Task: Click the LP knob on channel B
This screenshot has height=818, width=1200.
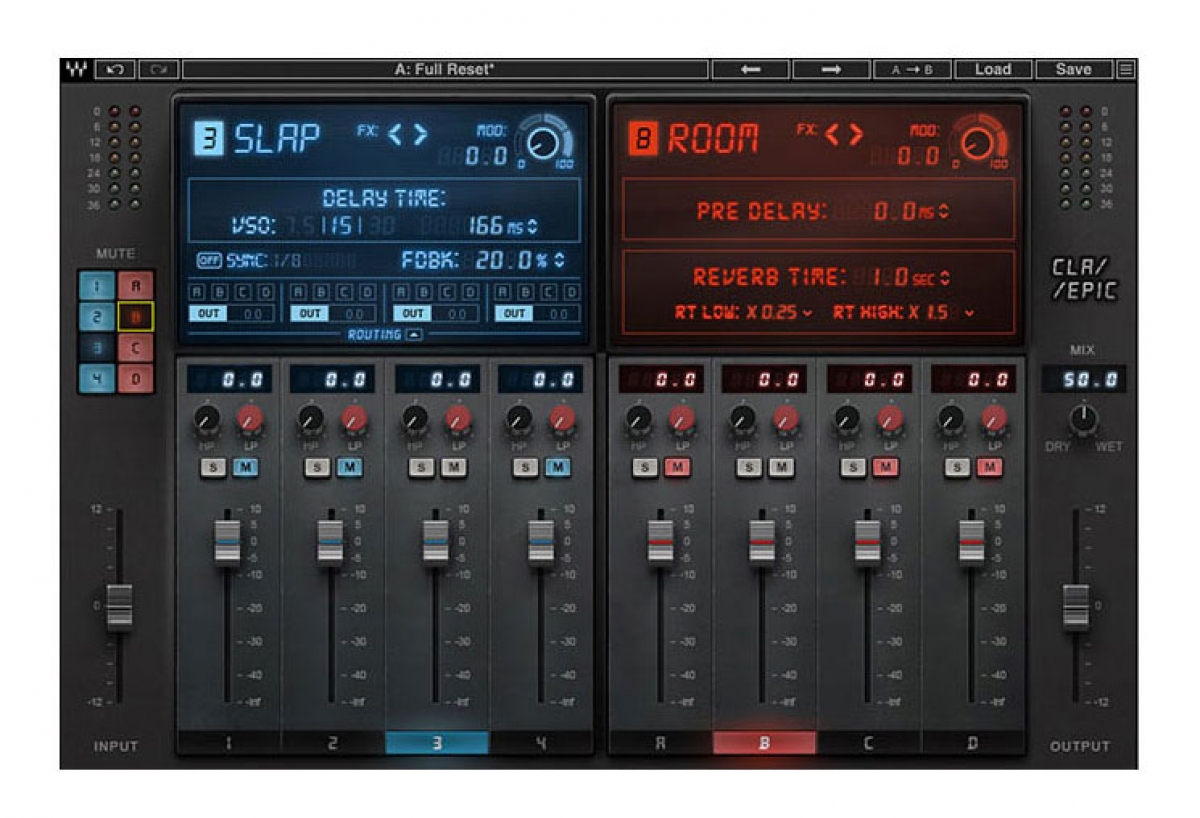Action: coord(786,419)
